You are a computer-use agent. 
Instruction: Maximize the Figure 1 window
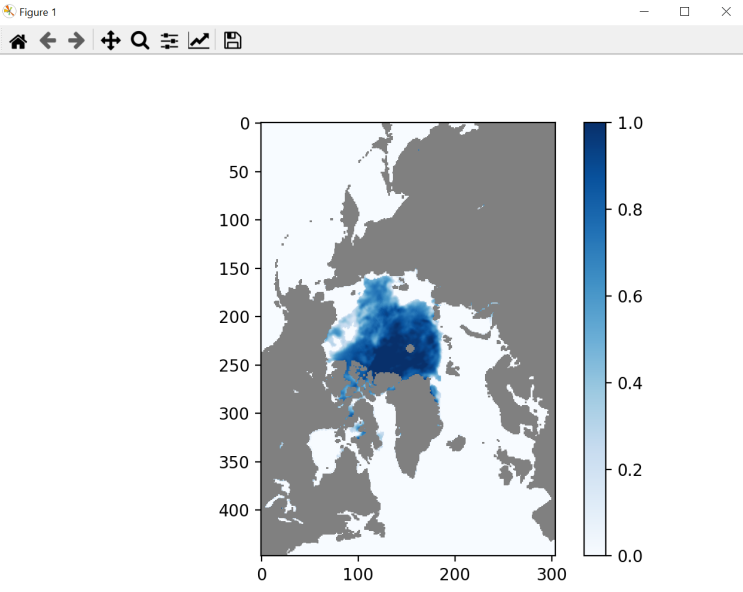pyautogui.click(x=685, y=11)
